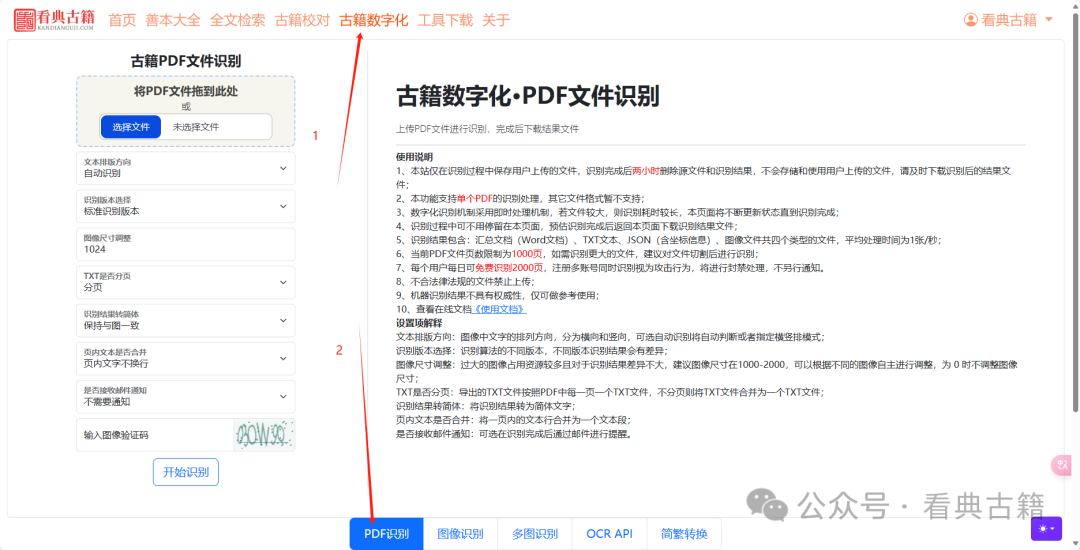Open the 古籍校对 menu item
This screenshot has width=1080, height=550.
pos(302,20)
